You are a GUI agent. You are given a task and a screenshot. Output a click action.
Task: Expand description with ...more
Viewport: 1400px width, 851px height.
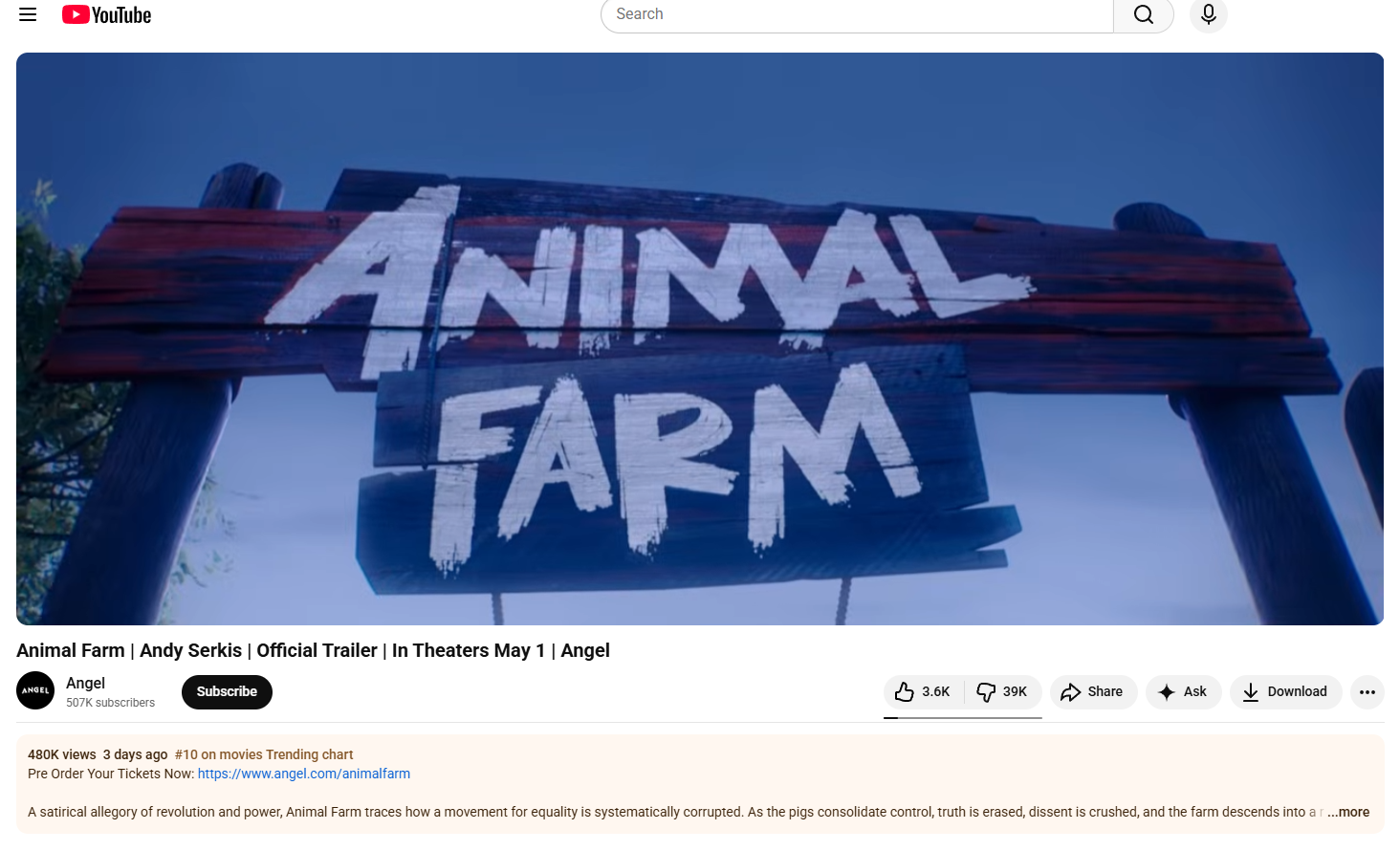point(1348,812)
